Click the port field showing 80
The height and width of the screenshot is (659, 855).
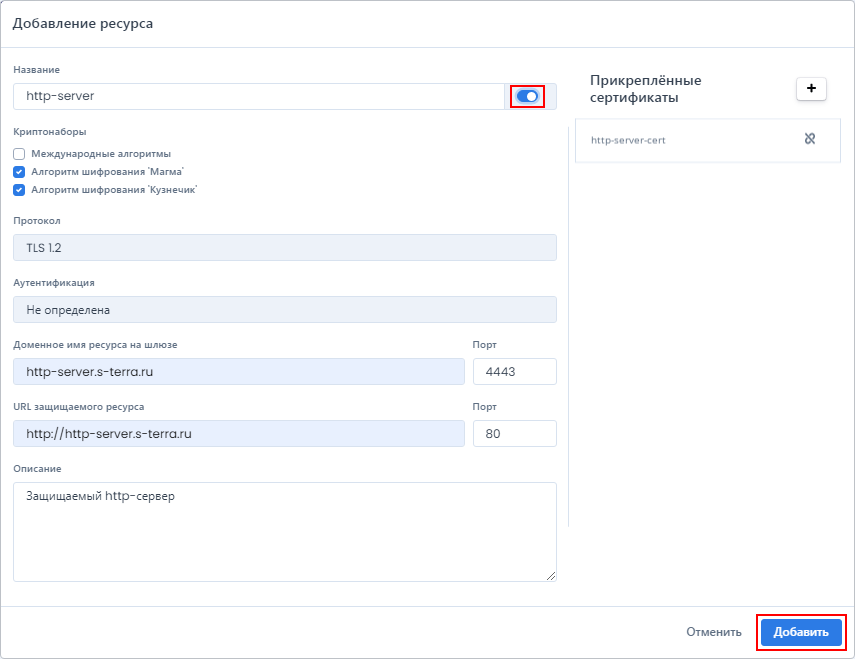pyautogui.click(x=515, y=434)
